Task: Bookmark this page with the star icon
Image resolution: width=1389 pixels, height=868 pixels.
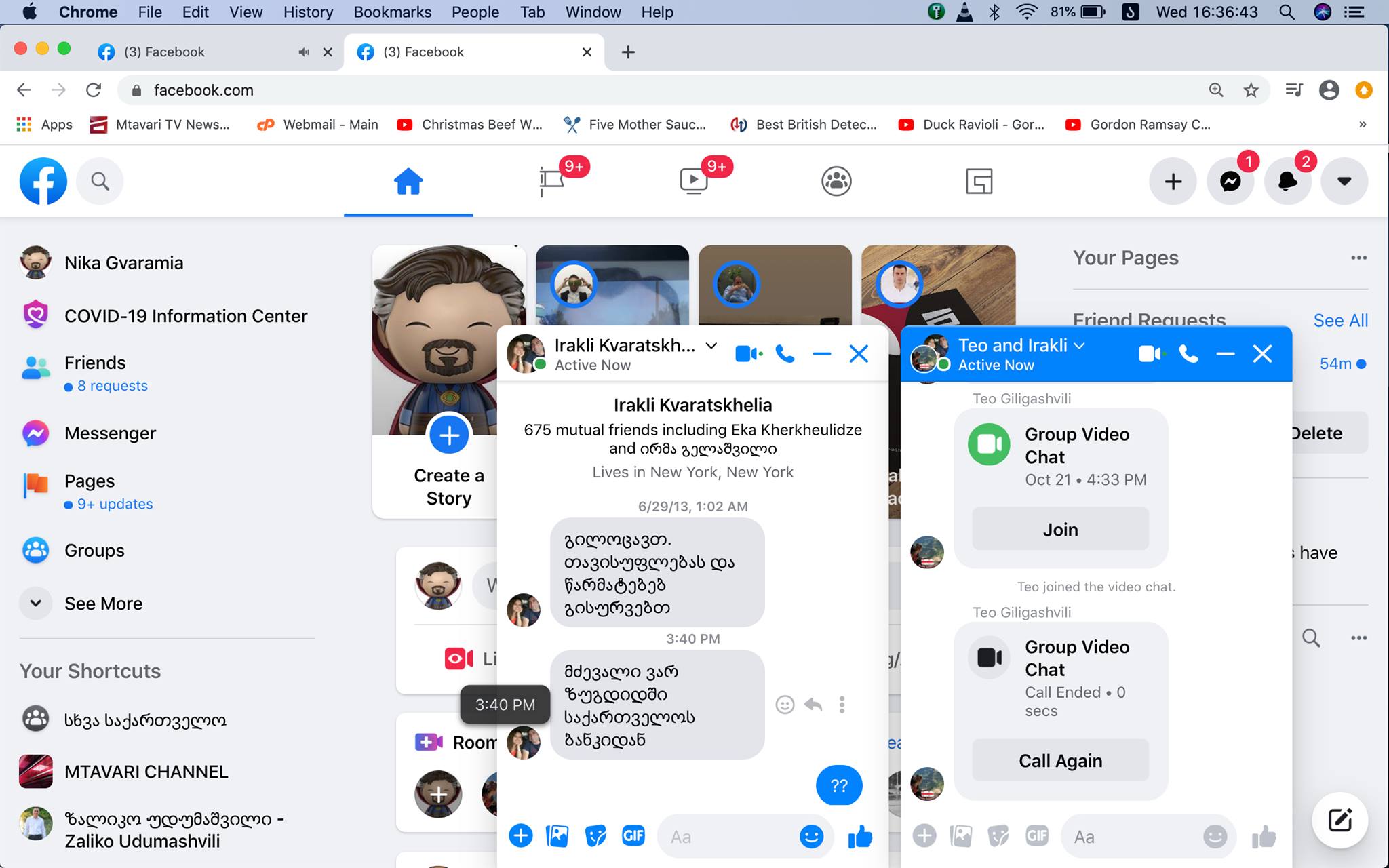Action: (x=1251, y=90)
